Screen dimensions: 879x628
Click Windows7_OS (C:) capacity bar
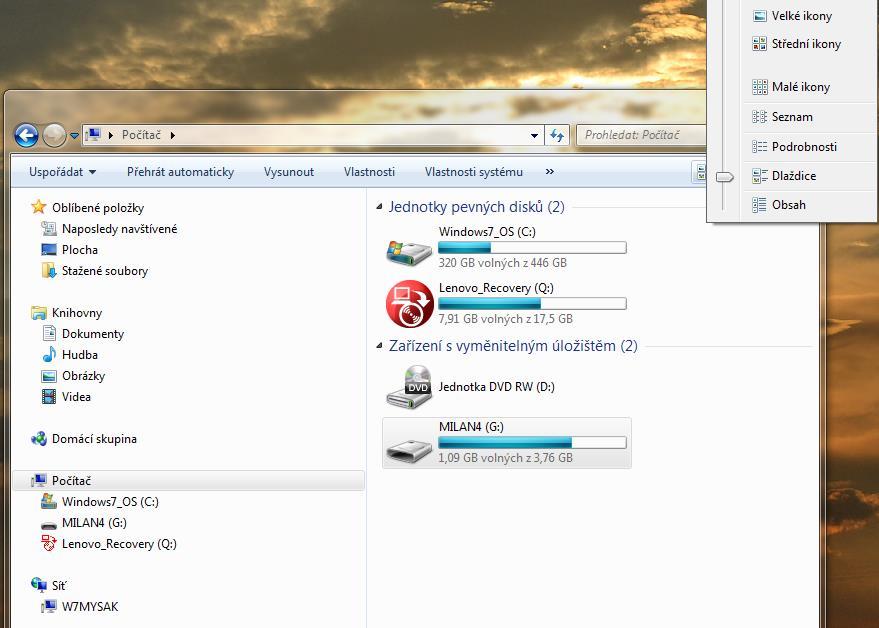[x=532, y=247]
